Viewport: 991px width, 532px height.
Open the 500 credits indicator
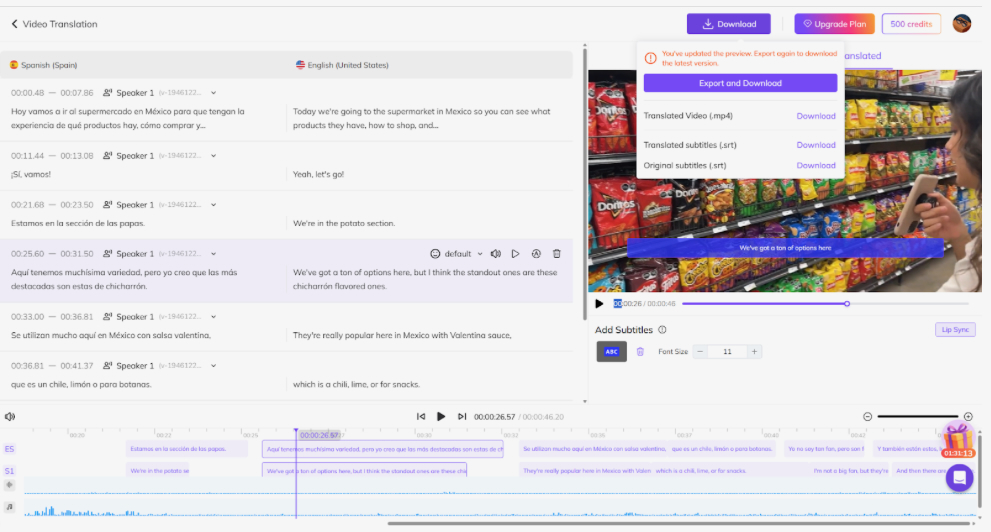(911, 24)
